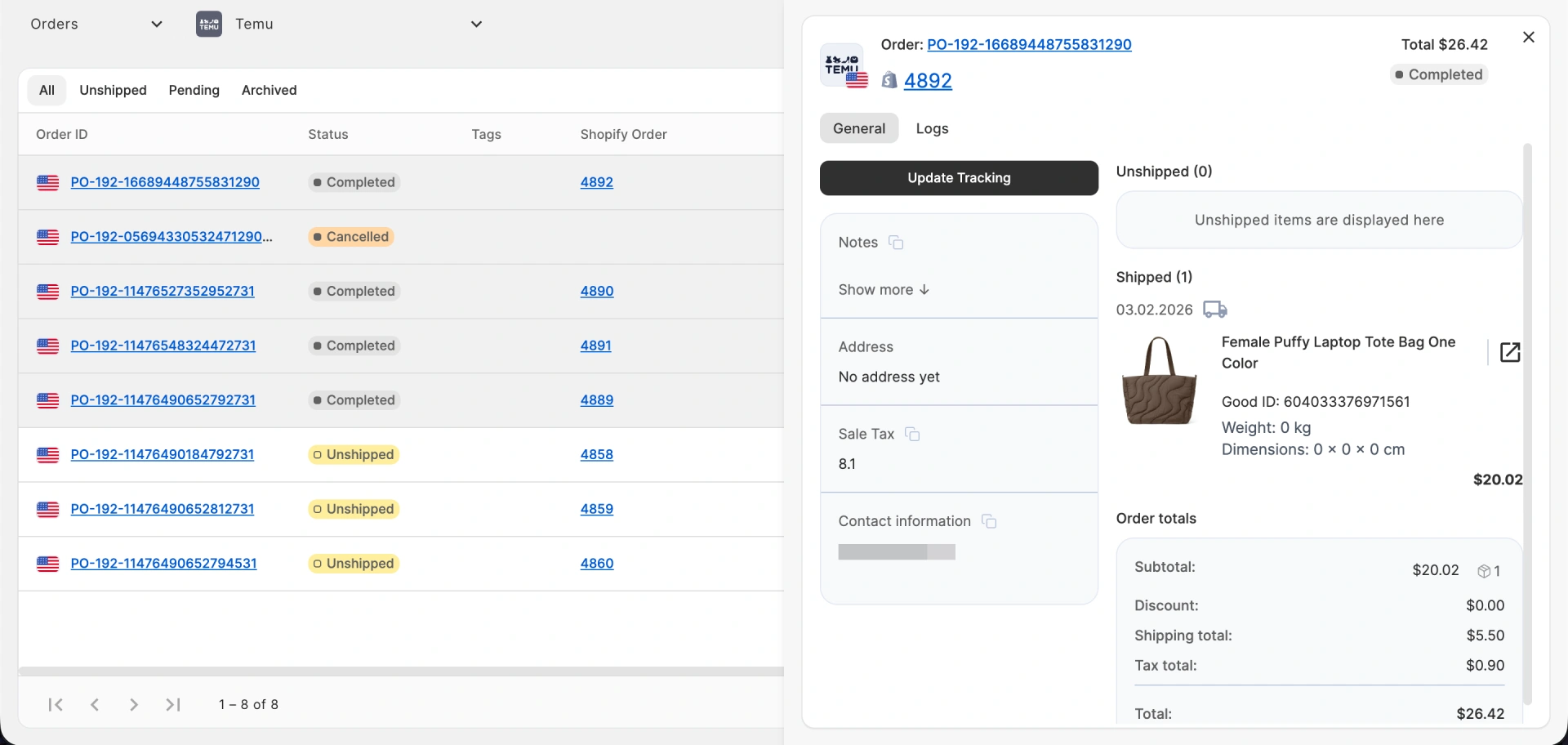Open product via the external link icon

(1510, 351)
